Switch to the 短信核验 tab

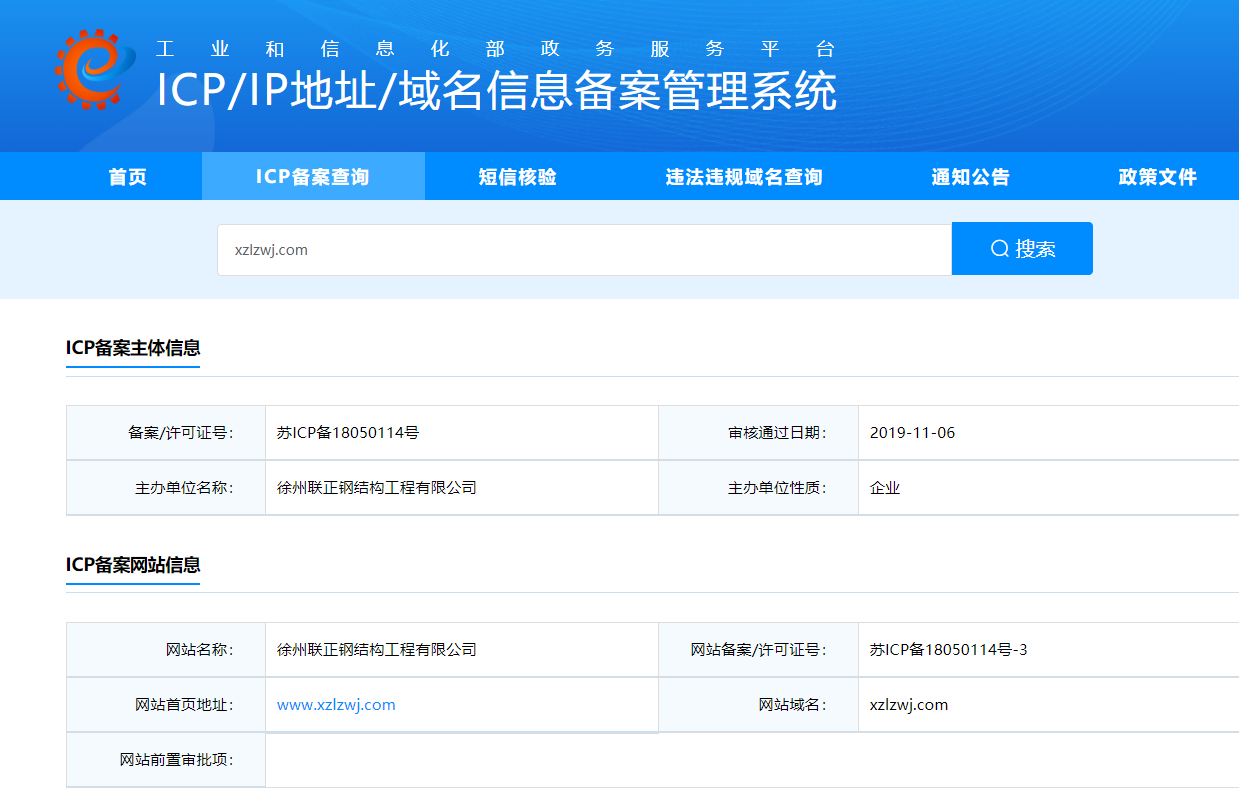coord(516,176)
